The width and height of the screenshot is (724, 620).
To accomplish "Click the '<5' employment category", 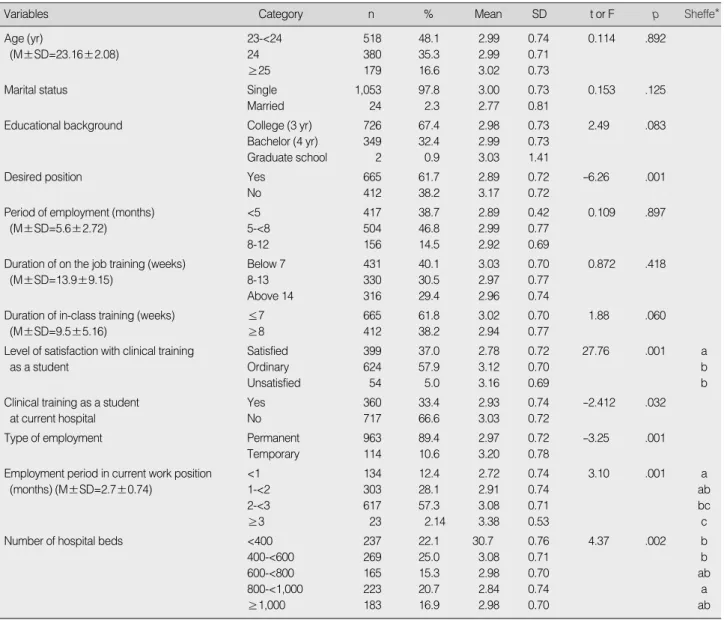I will 253,213.
